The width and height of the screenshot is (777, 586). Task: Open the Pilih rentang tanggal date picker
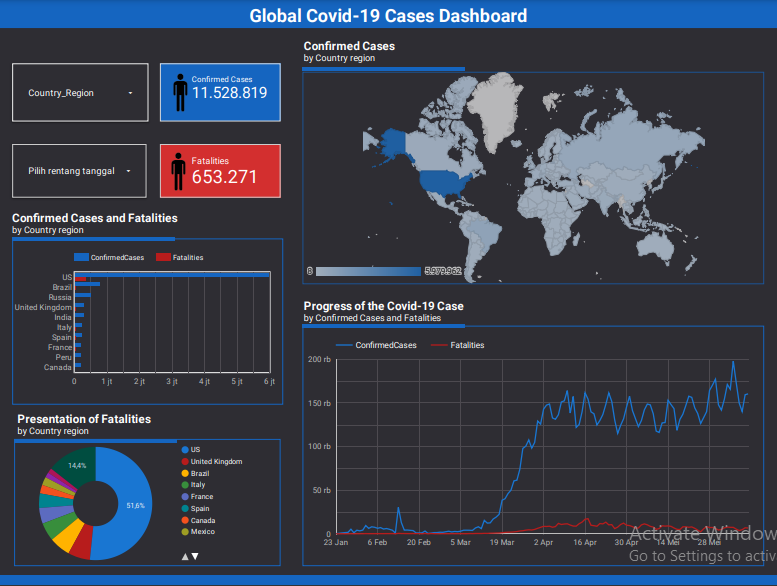click(80, 171)
